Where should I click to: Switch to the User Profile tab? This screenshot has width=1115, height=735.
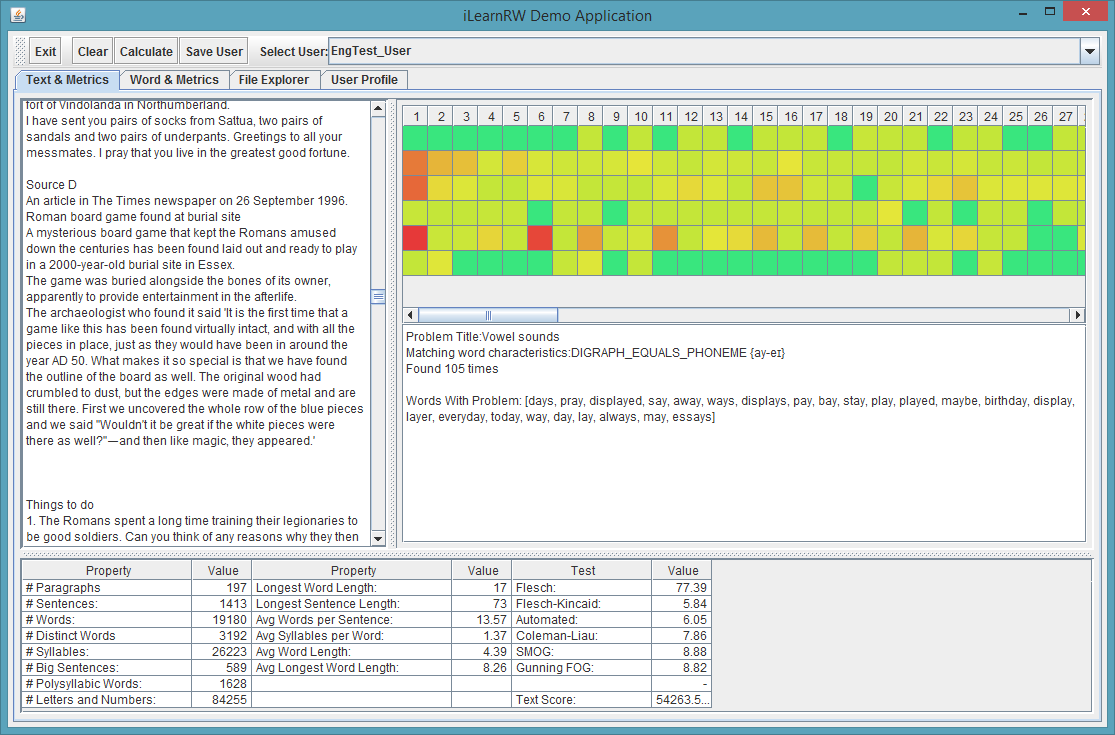pyautogui.click(x=364, y=80)
